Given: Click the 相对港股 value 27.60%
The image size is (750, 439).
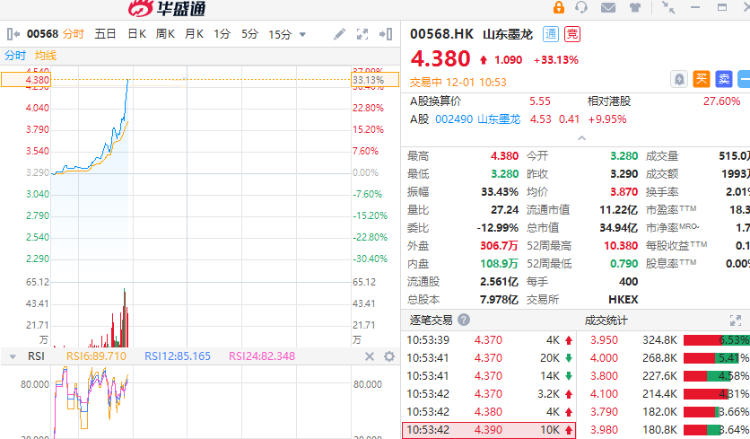Looking at the screenshot, I should click(x=721, y=101).
